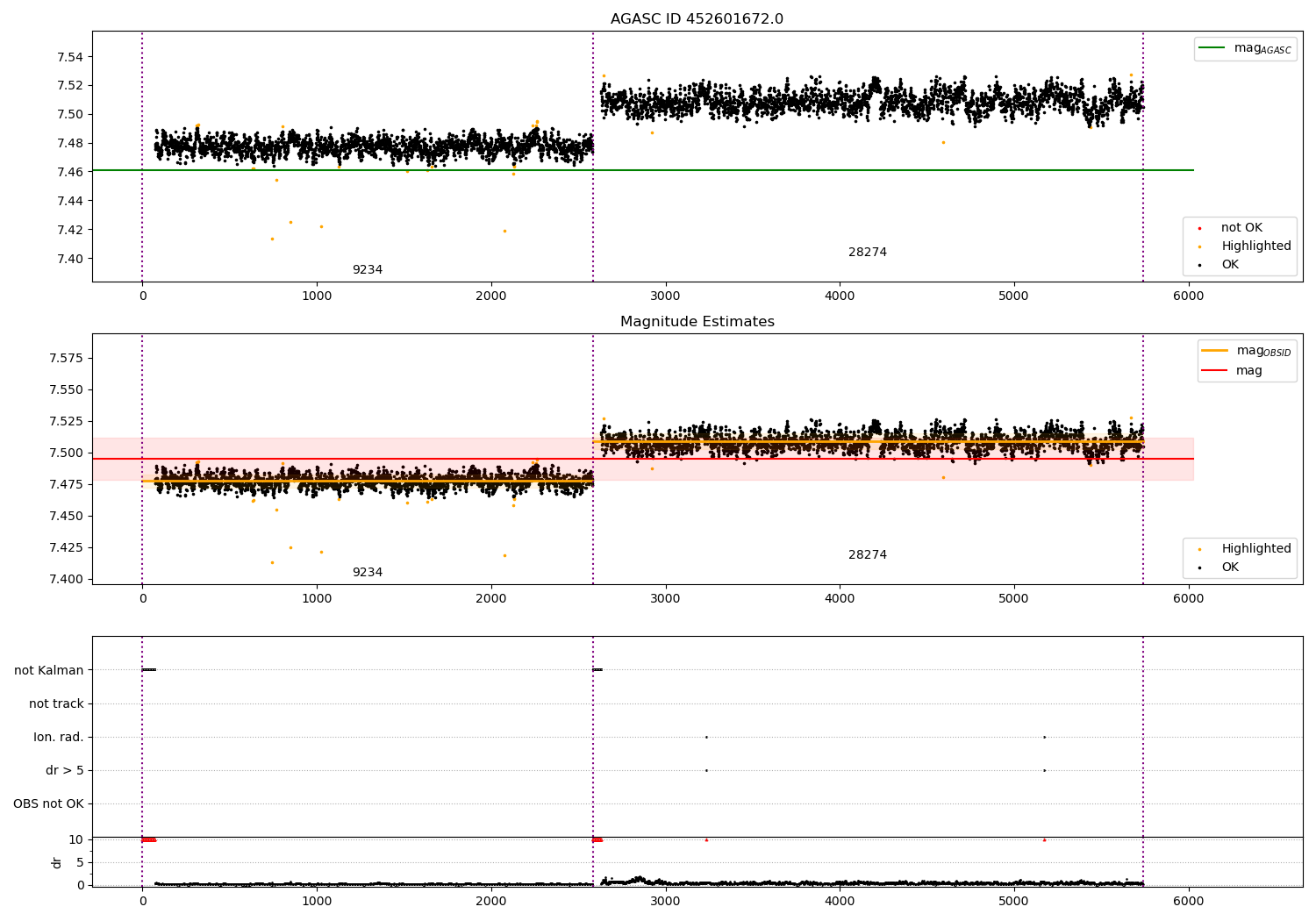Click the 'Ion. rad.' axis label
Viewport: 1316px width, 921px height.
click(59, 737)
